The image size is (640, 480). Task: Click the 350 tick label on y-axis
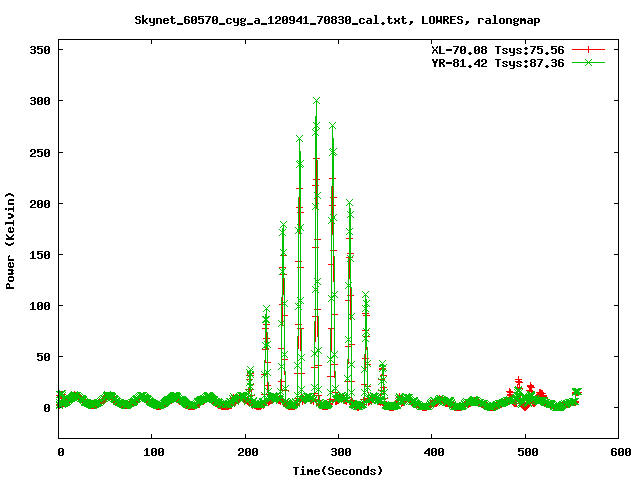(40, 50)
